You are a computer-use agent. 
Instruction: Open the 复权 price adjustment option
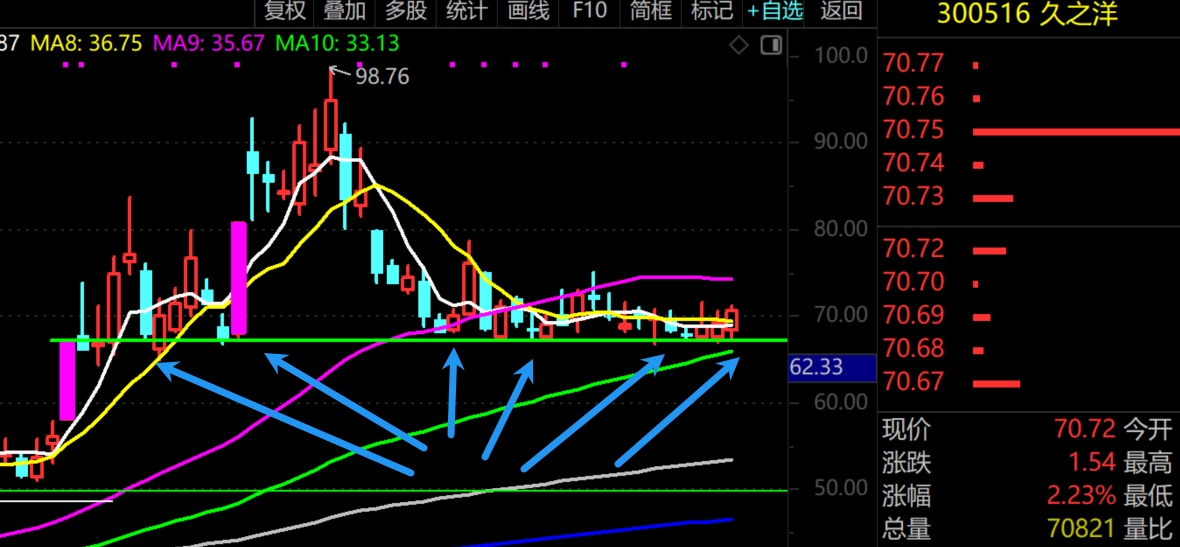(284, 12)
